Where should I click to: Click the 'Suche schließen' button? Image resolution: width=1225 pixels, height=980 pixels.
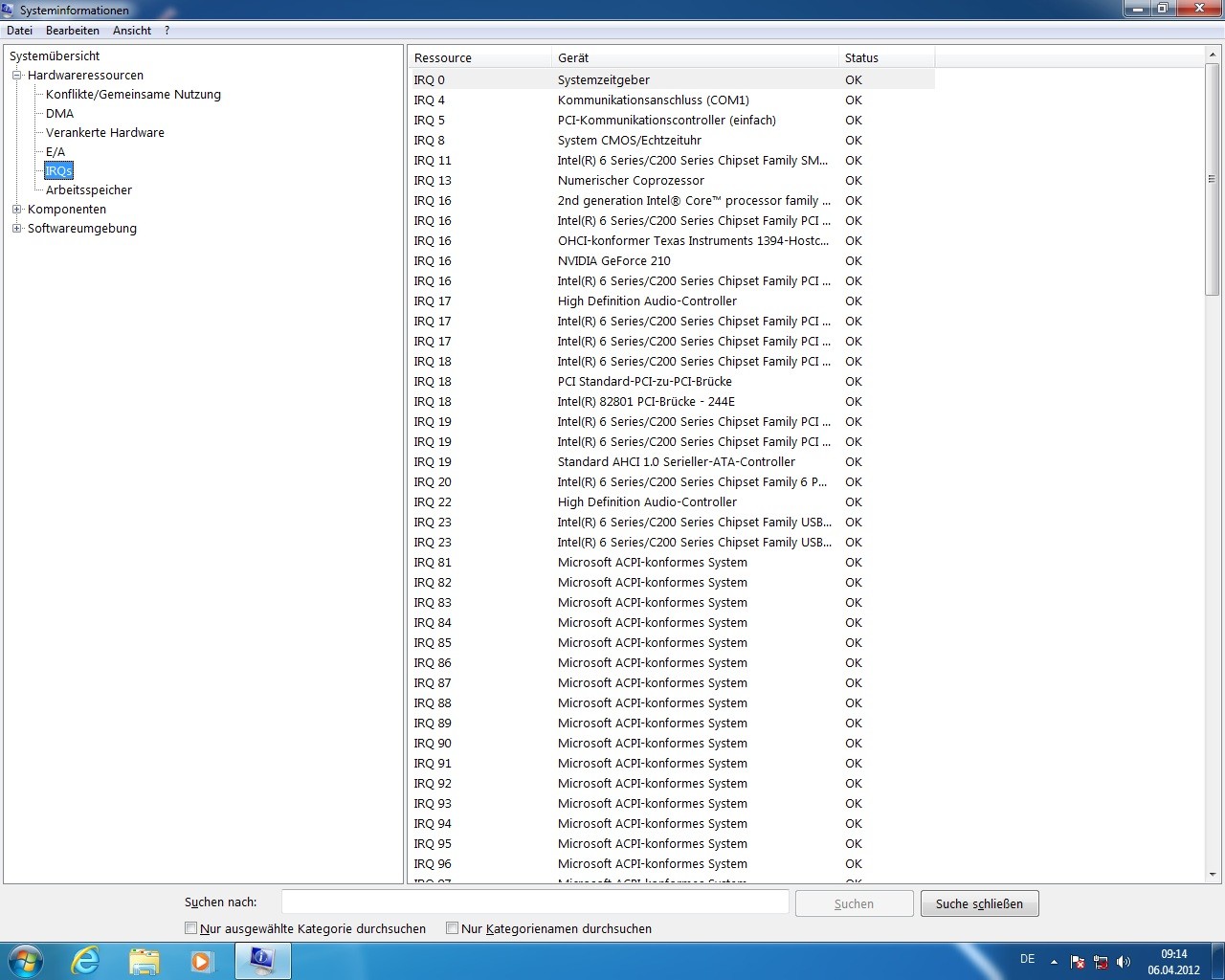click(979, 903)
